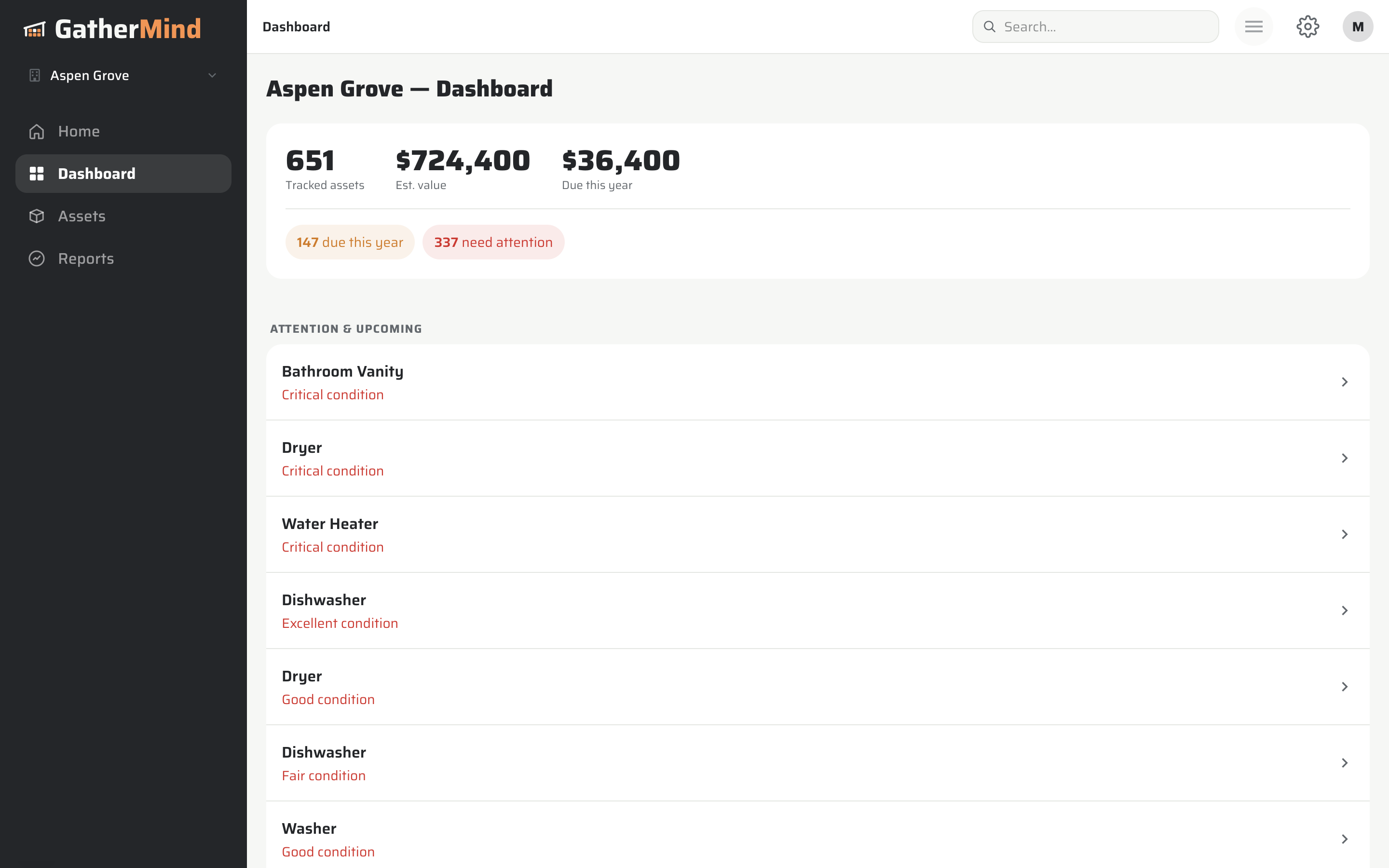
Task: Expand chevron on Water Heater row
Action: tap(1344, 534)
